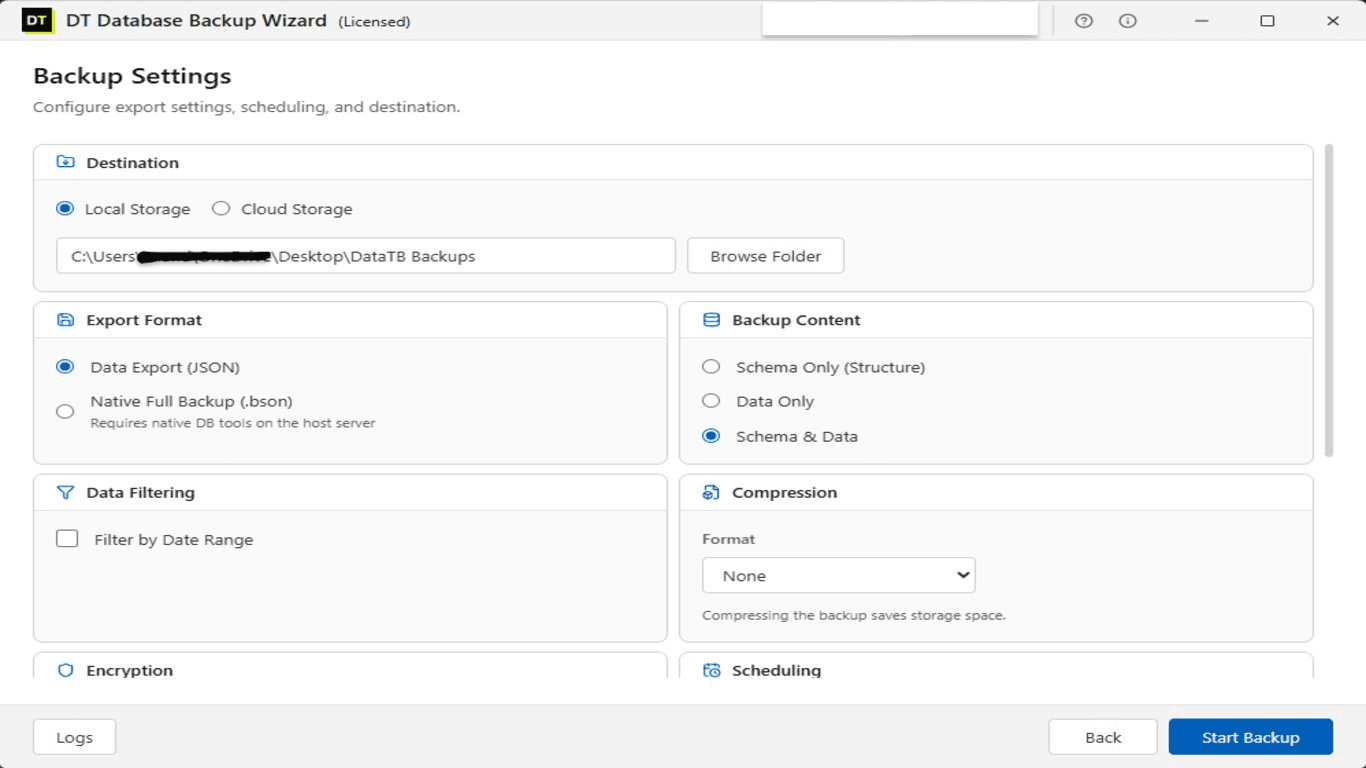Click the blank field in the title bar

[x=900, y=19]
